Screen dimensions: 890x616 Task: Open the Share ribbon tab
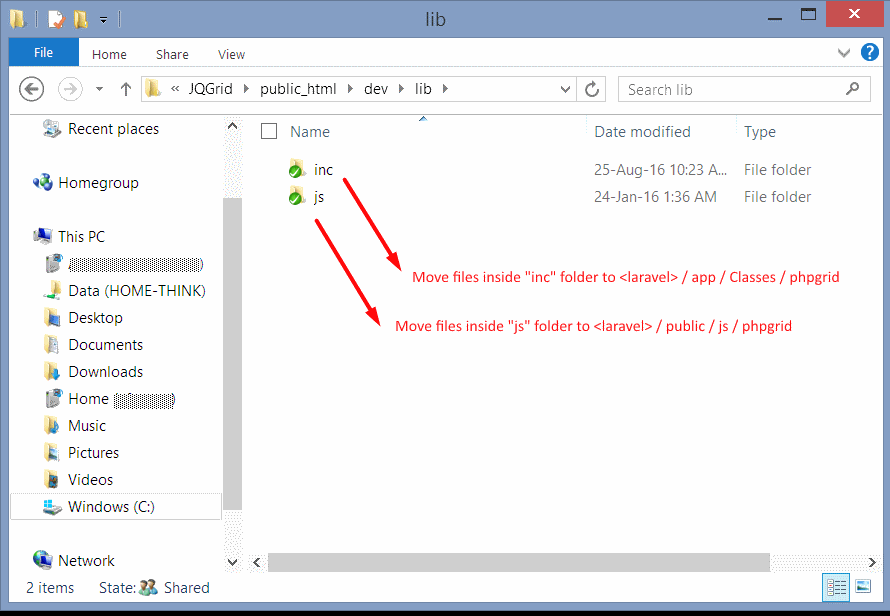(172, 54)
